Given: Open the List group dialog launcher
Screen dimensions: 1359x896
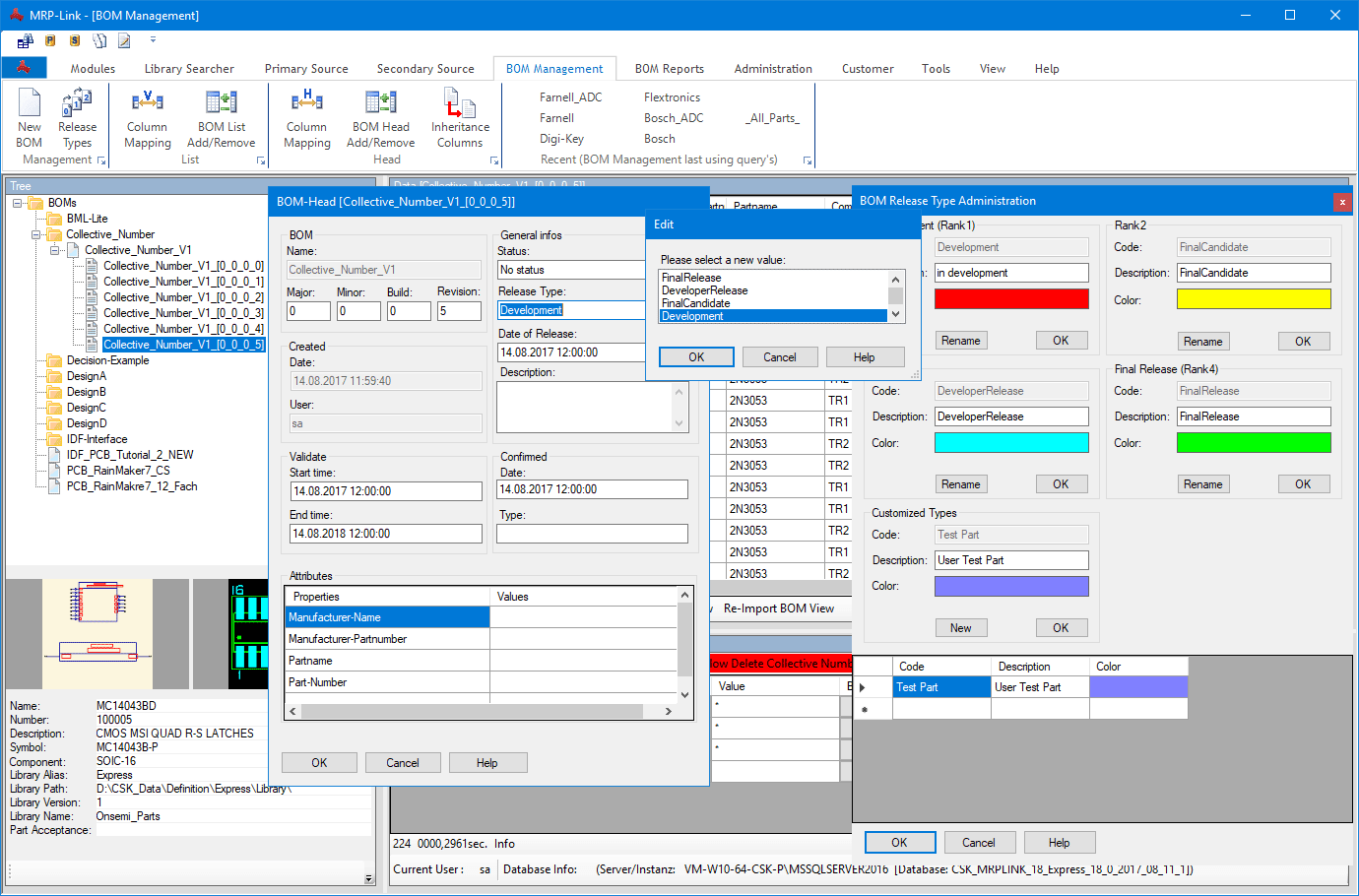Looking at the screenshot, I should tap(261, 160).
